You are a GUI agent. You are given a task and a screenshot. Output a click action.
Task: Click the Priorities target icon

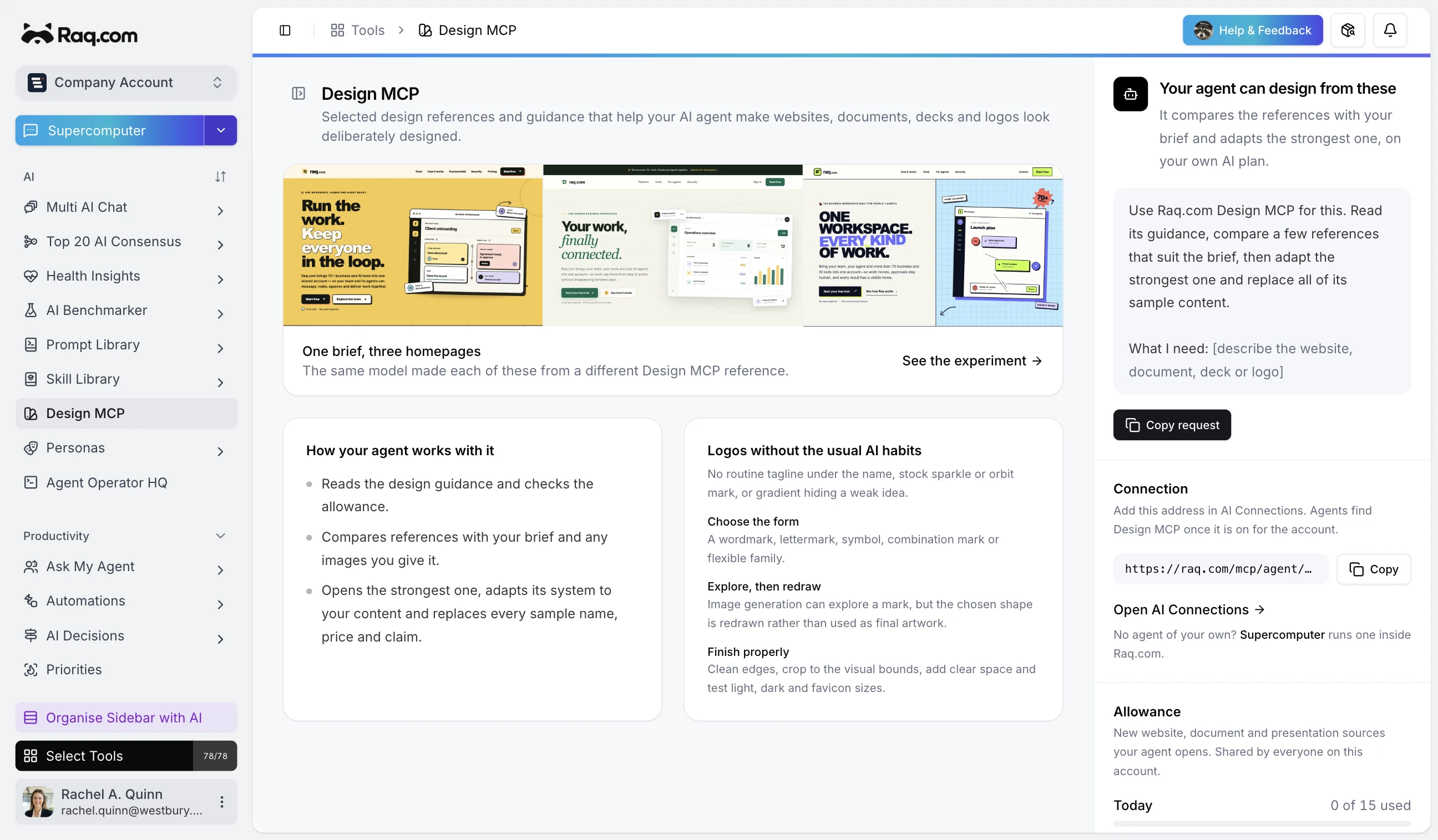point(31,669)
